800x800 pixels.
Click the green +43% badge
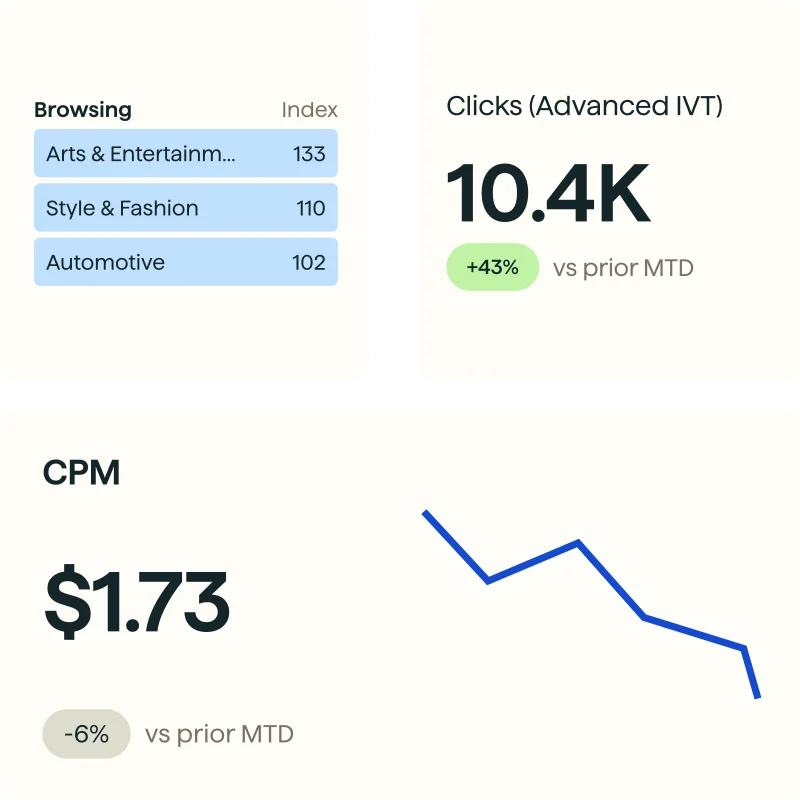[x=492, y=268]
